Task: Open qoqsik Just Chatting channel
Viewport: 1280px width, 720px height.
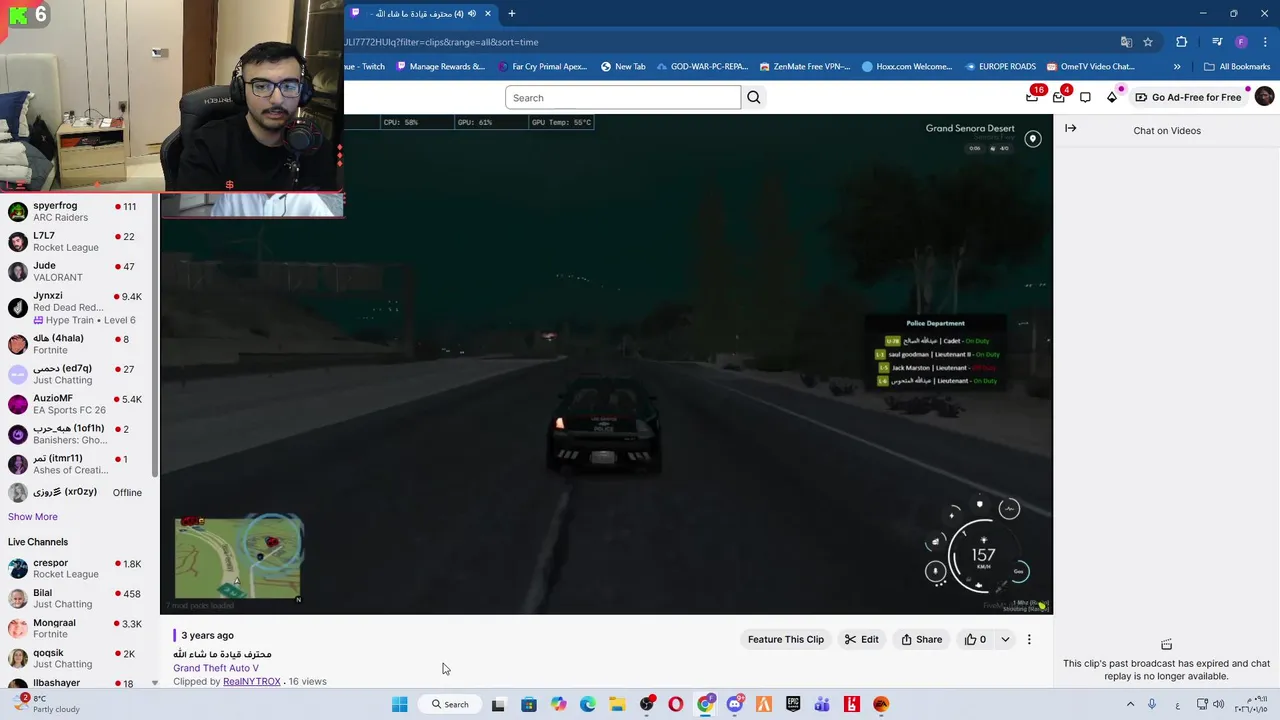Action: coord(78,658)
